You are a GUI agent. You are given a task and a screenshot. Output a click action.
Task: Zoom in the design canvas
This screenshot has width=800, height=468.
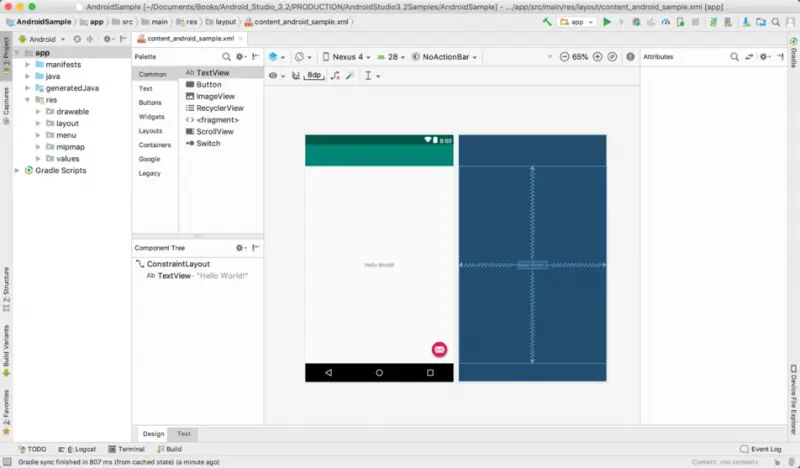[x=598, y=57]
